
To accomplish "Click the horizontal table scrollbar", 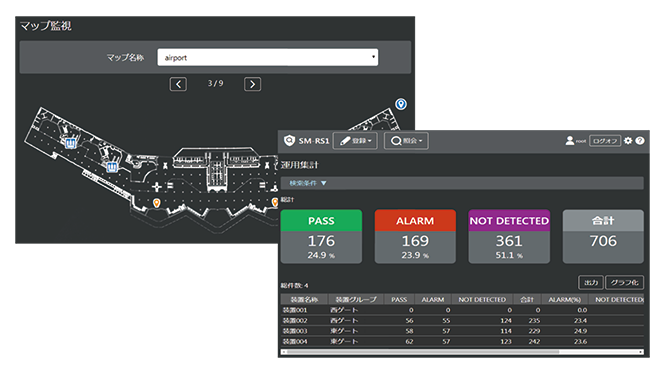I will (462, 352).
